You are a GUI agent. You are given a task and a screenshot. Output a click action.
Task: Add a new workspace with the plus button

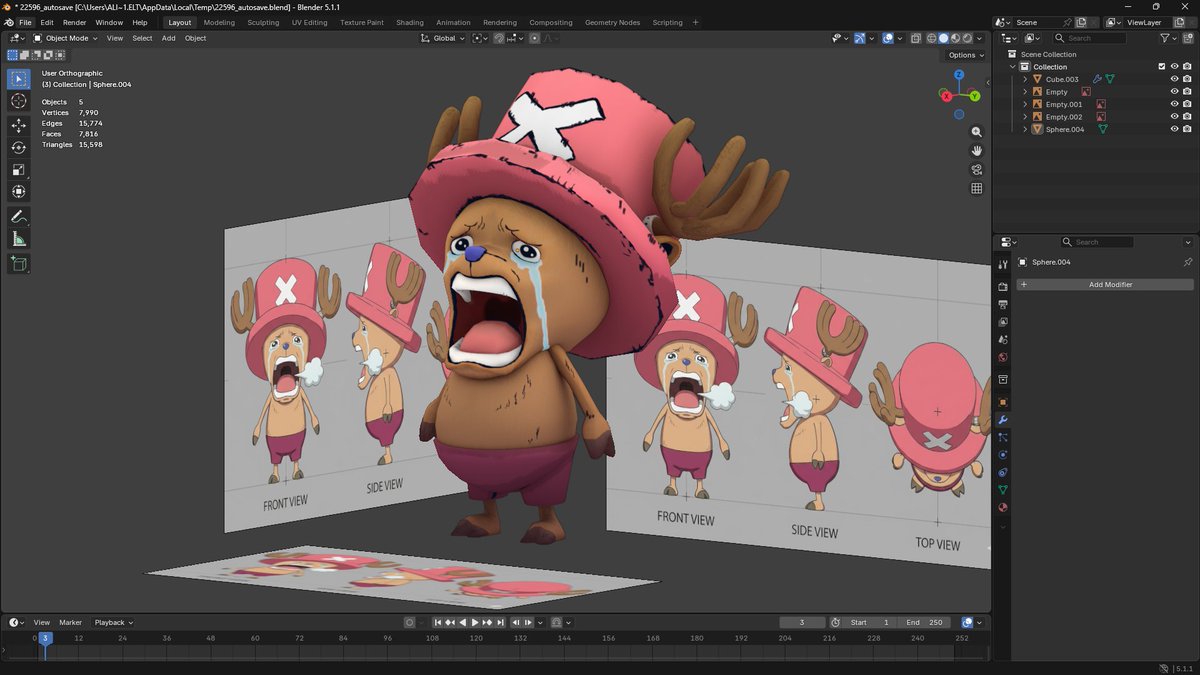(x=696, y=22)
